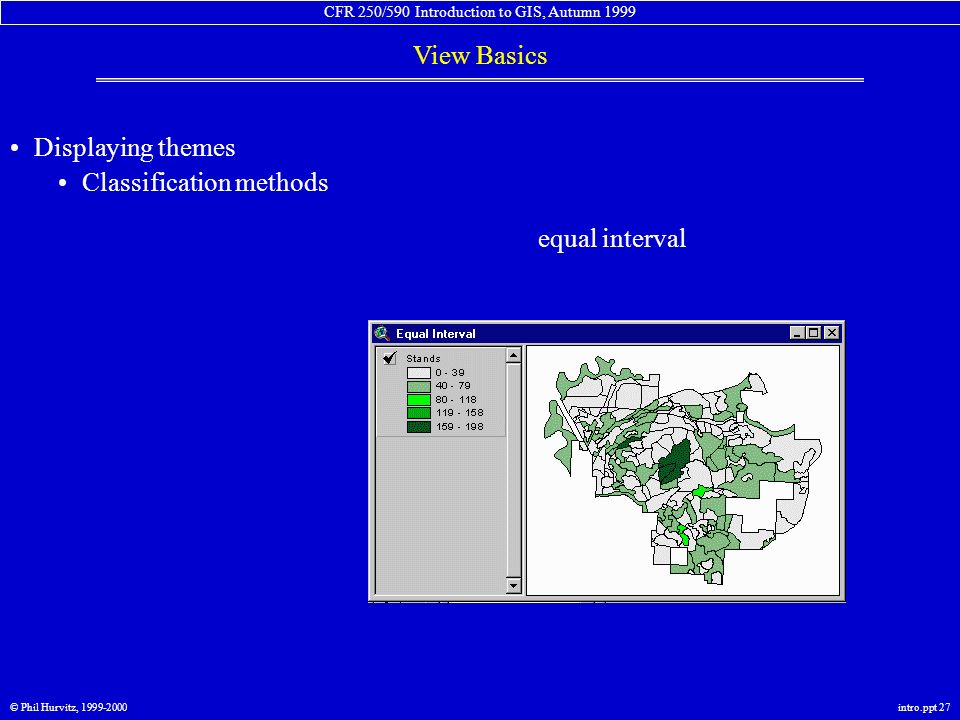Click the CFR 250/590 course header

coord(480,12)
